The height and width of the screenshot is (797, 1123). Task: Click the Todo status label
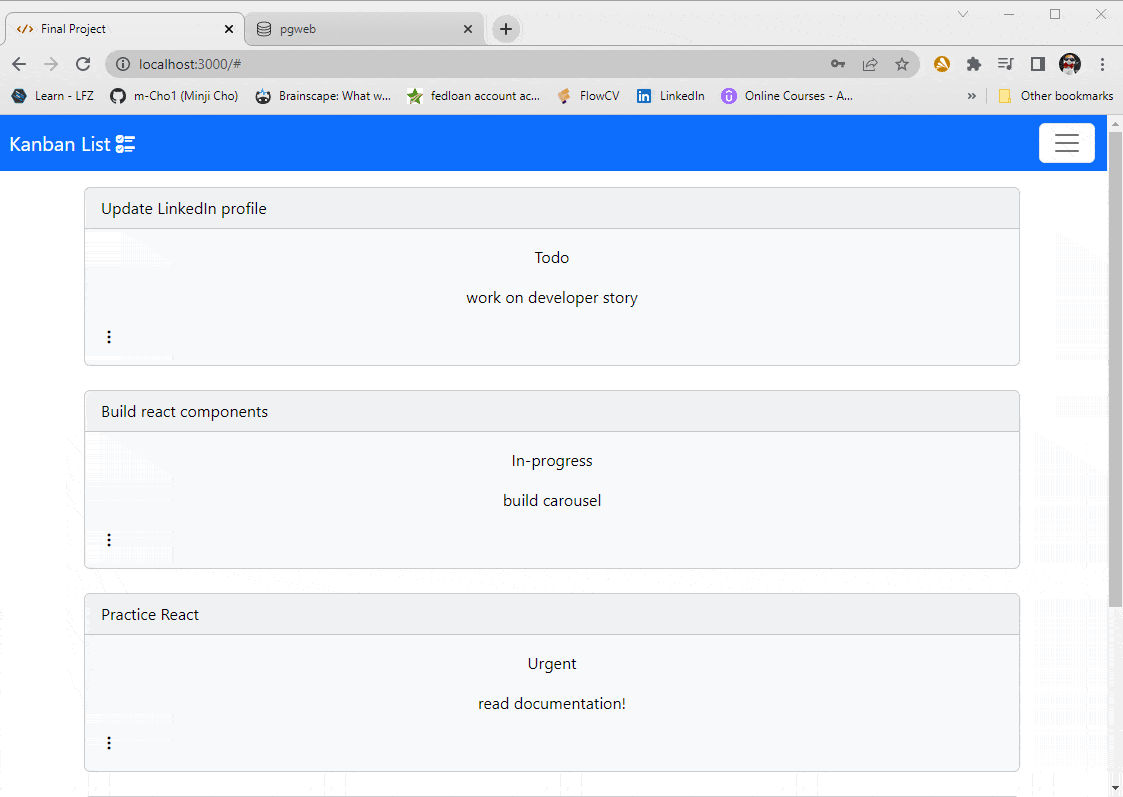551,258
